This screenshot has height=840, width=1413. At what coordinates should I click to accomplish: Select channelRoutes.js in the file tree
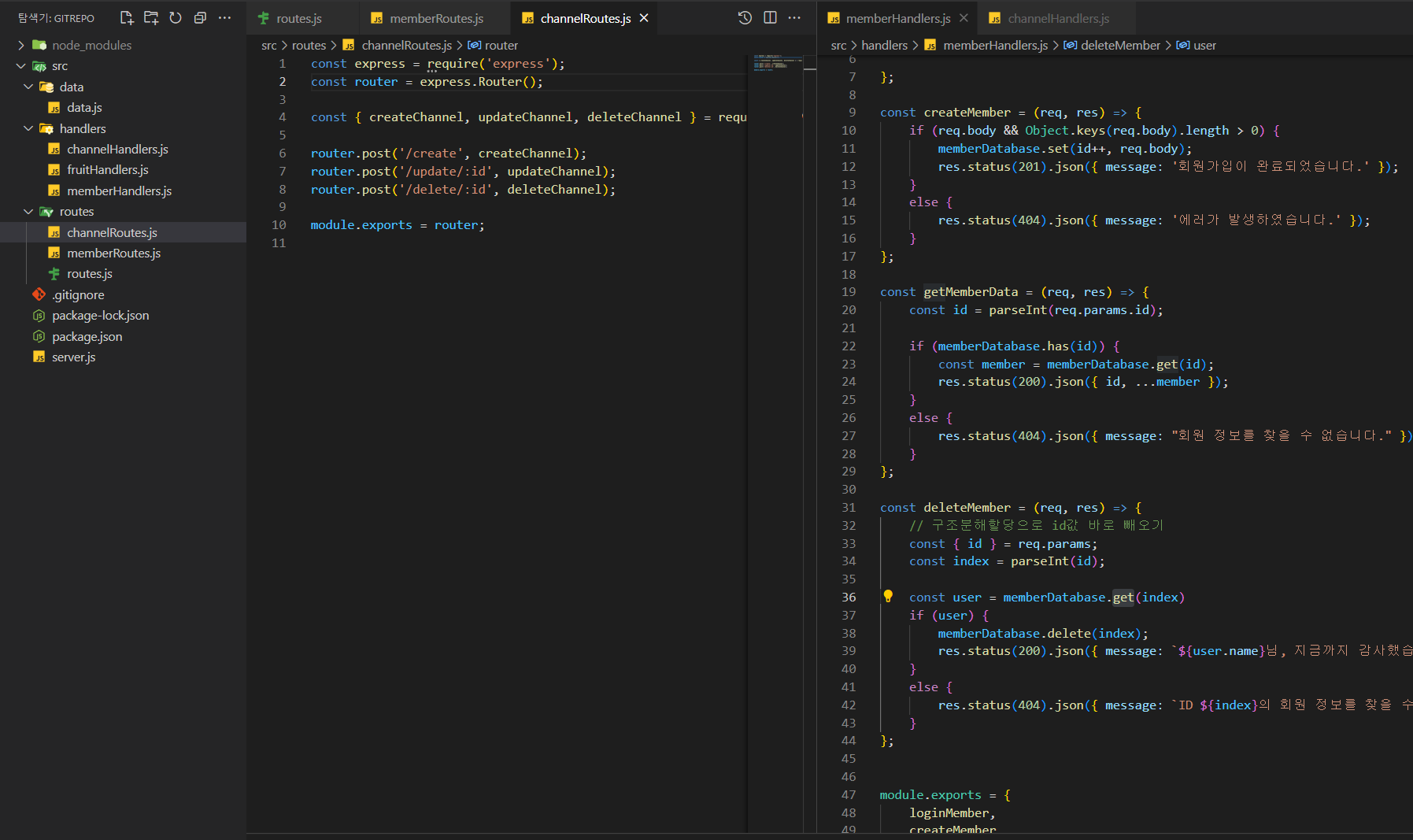(112, 232)
